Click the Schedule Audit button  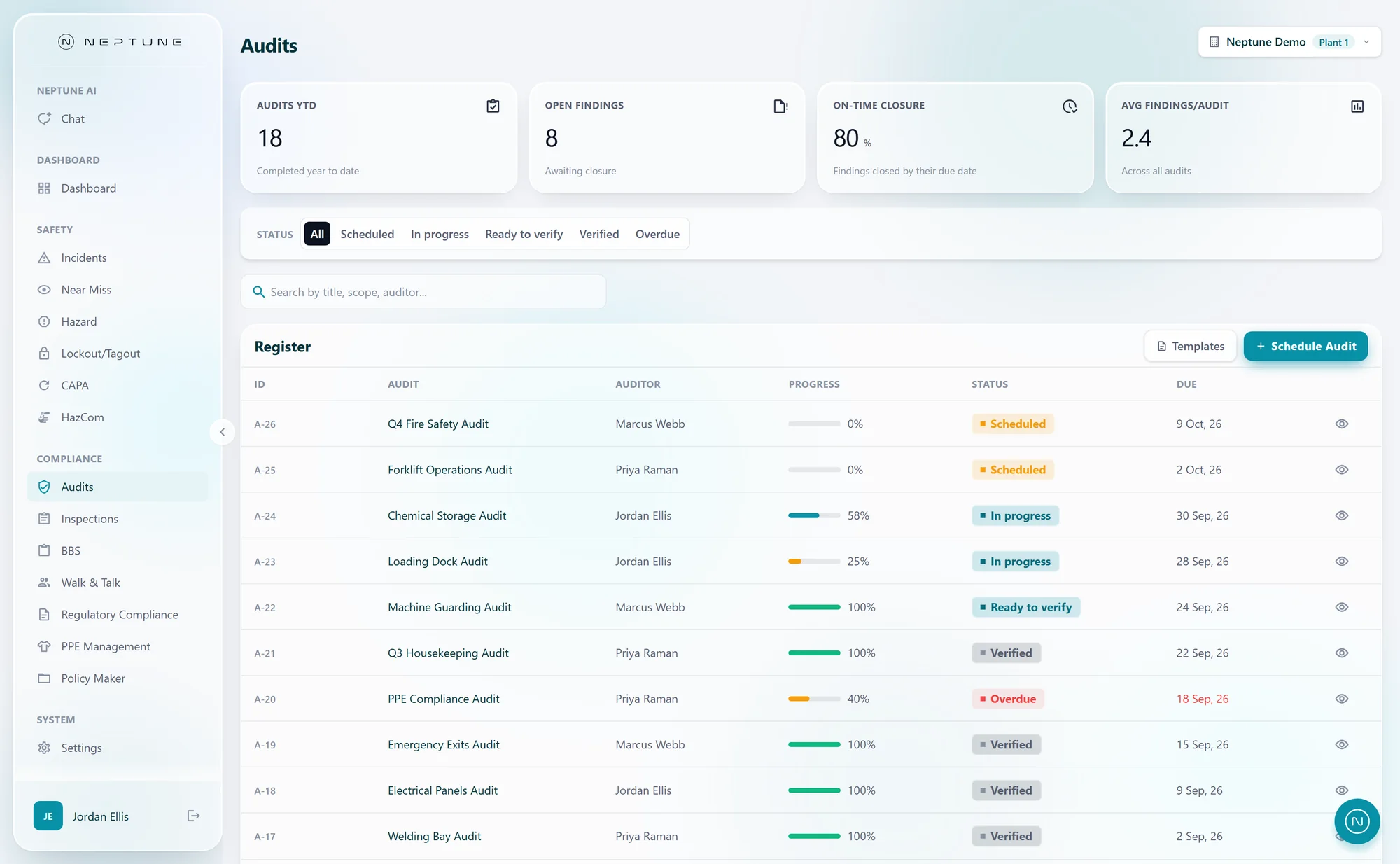click(x=1305, y=346)
